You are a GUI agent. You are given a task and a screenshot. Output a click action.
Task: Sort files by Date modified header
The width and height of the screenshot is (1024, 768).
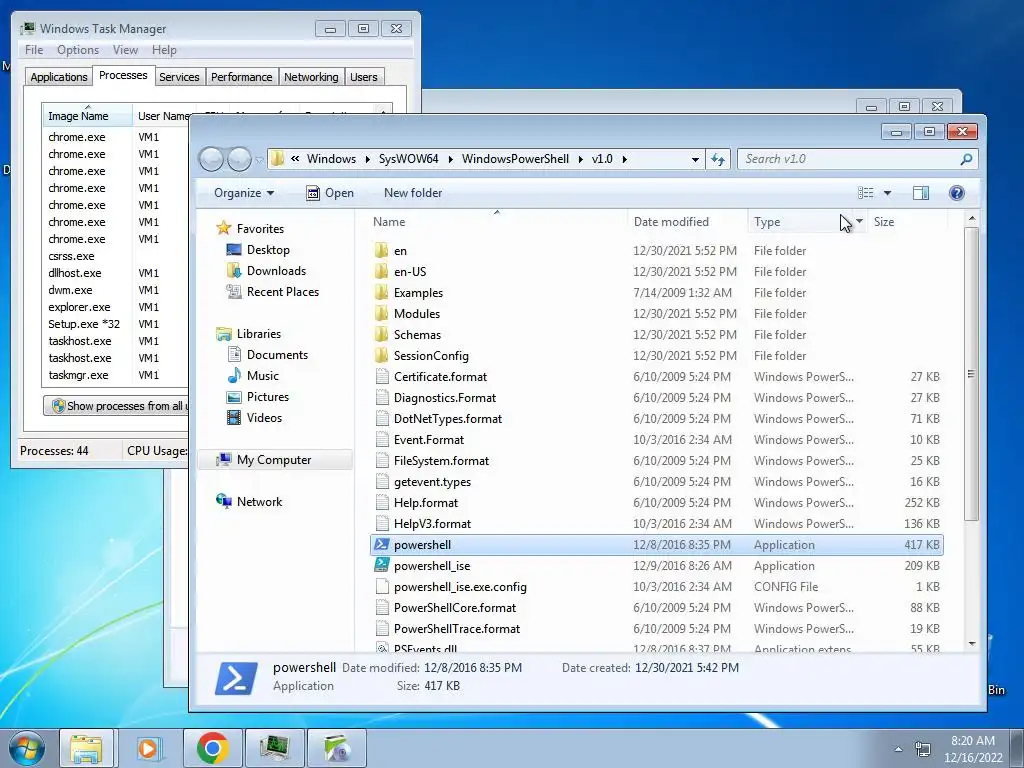tap(687, 221)
